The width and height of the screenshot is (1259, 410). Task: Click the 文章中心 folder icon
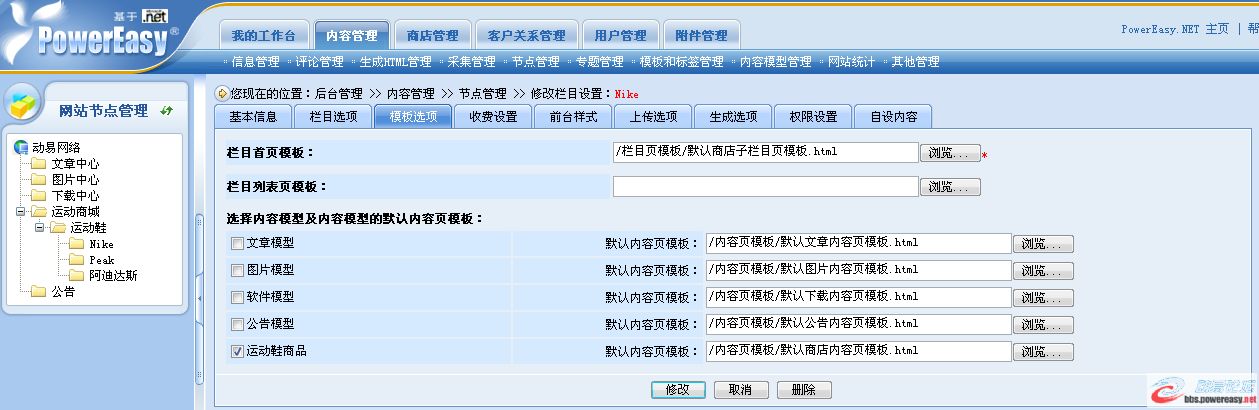(x=39, y=164)
